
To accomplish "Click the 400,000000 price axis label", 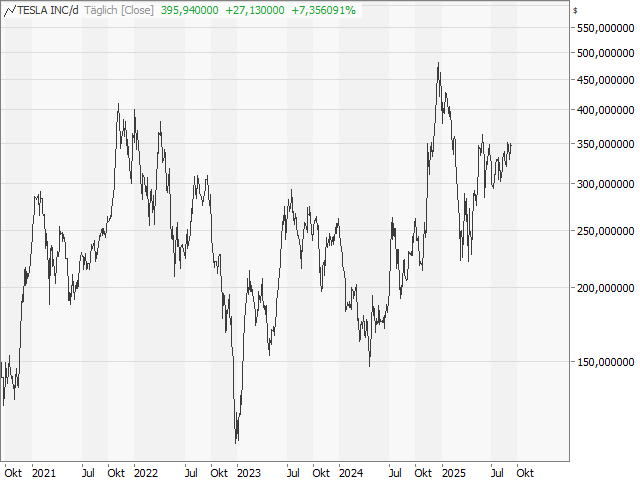I will pos(605,110).
